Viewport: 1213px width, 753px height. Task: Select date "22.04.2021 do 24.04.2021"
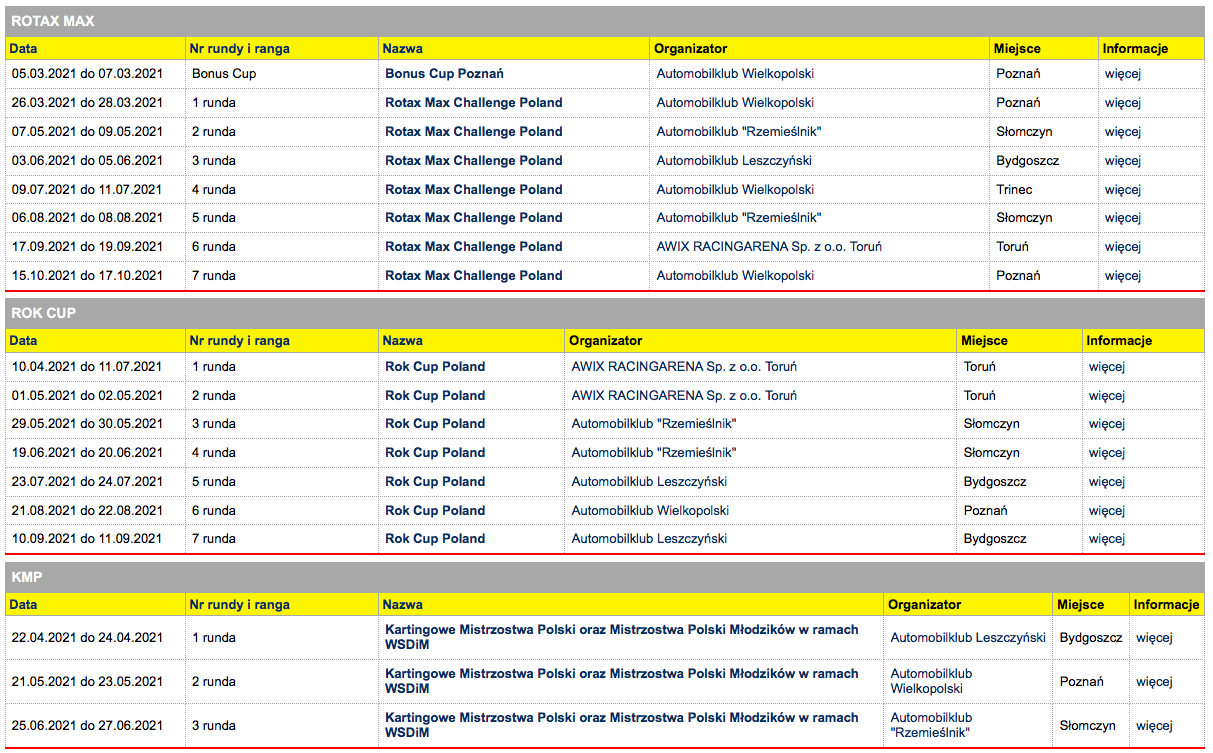point(87,638)
